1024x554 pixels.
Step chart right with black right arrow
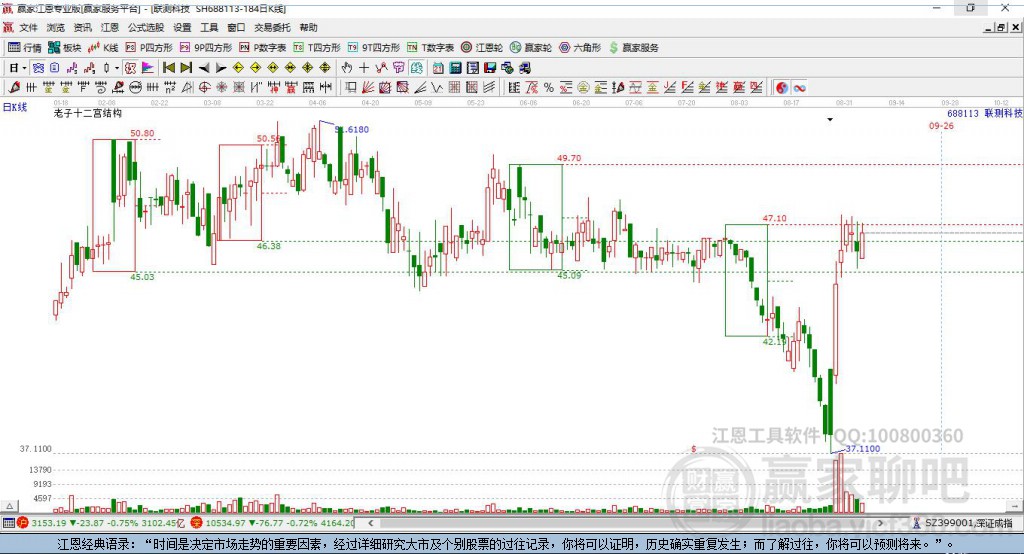point(221,68)
